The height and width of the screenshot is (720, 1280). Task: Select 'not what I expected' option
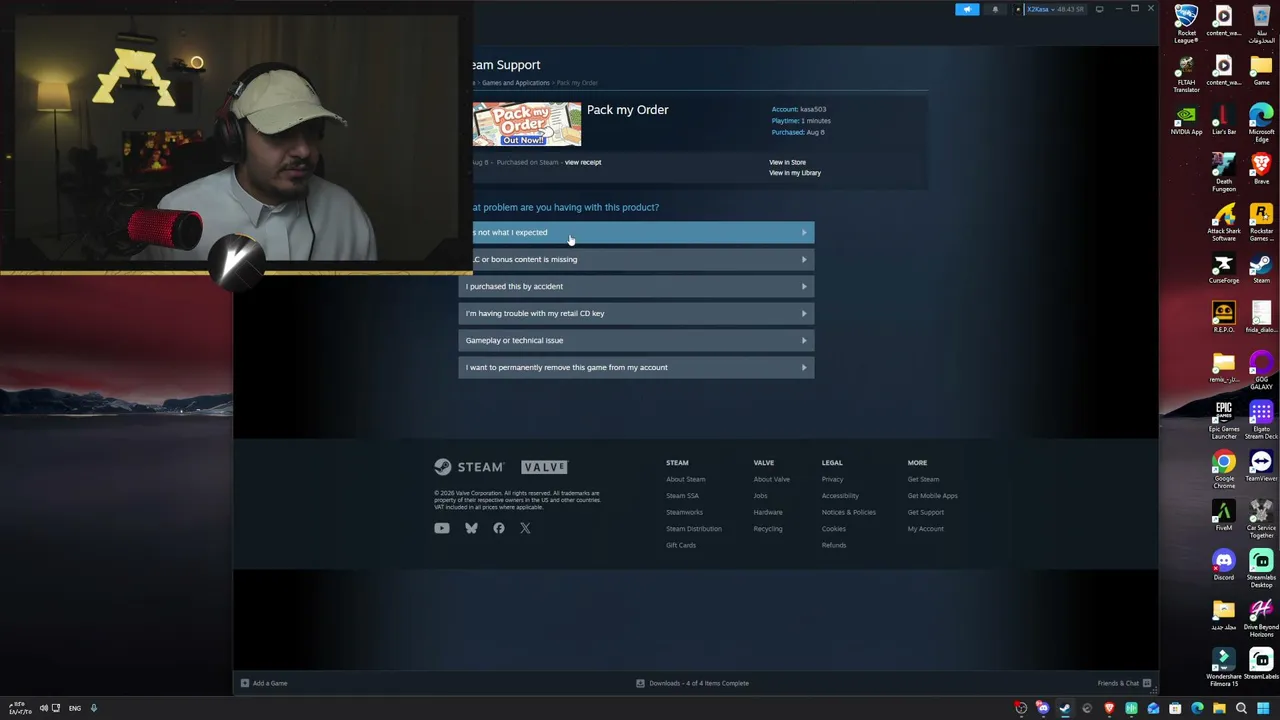643,232
